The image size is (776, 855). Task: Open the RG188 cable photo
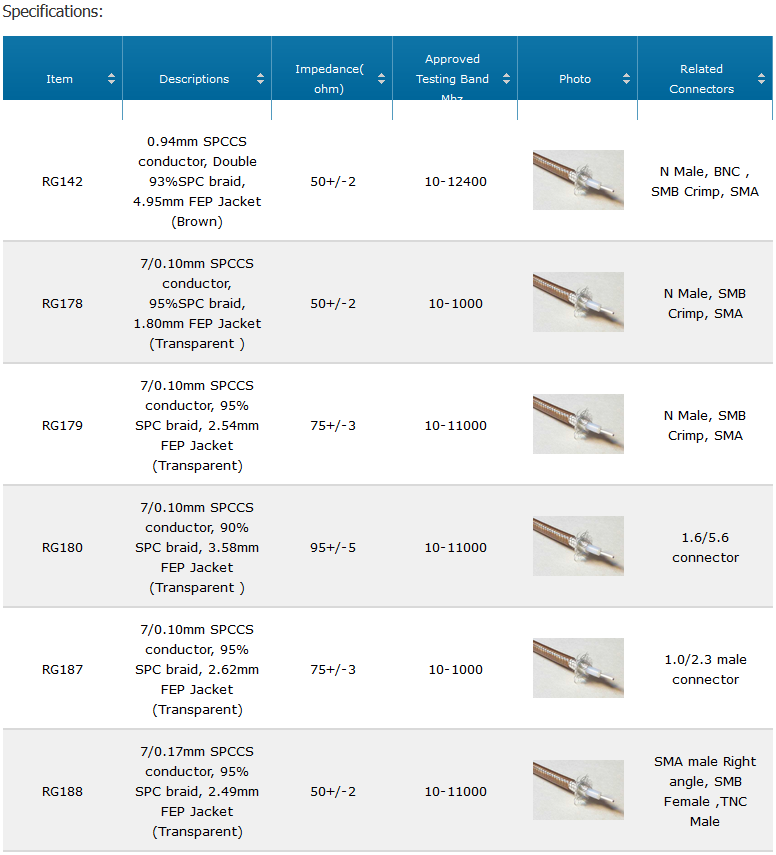click(578, 790)
